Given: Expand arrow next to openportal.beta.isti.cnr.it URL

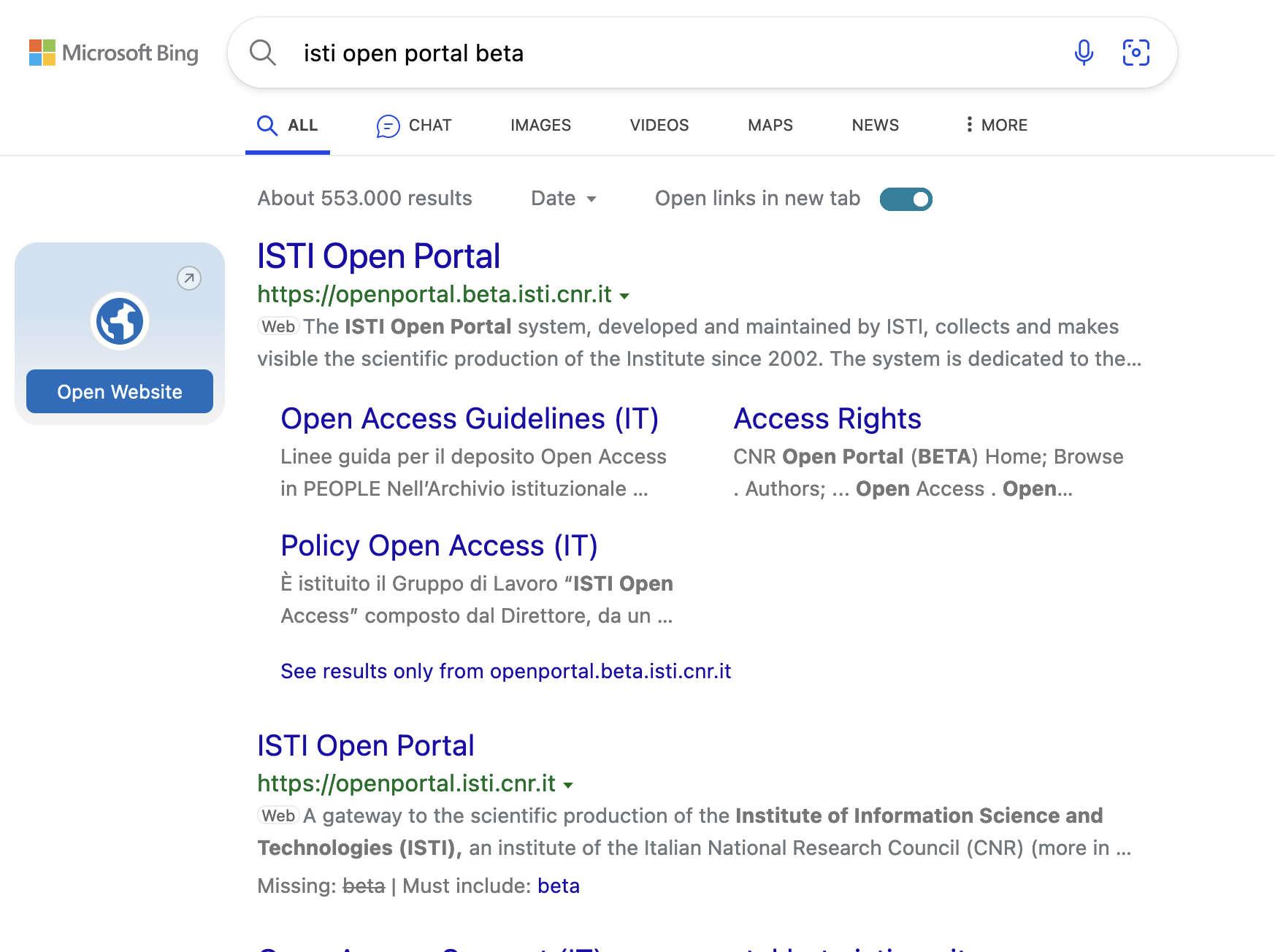Looking at the screenshot, I should (x=624, y=296).
